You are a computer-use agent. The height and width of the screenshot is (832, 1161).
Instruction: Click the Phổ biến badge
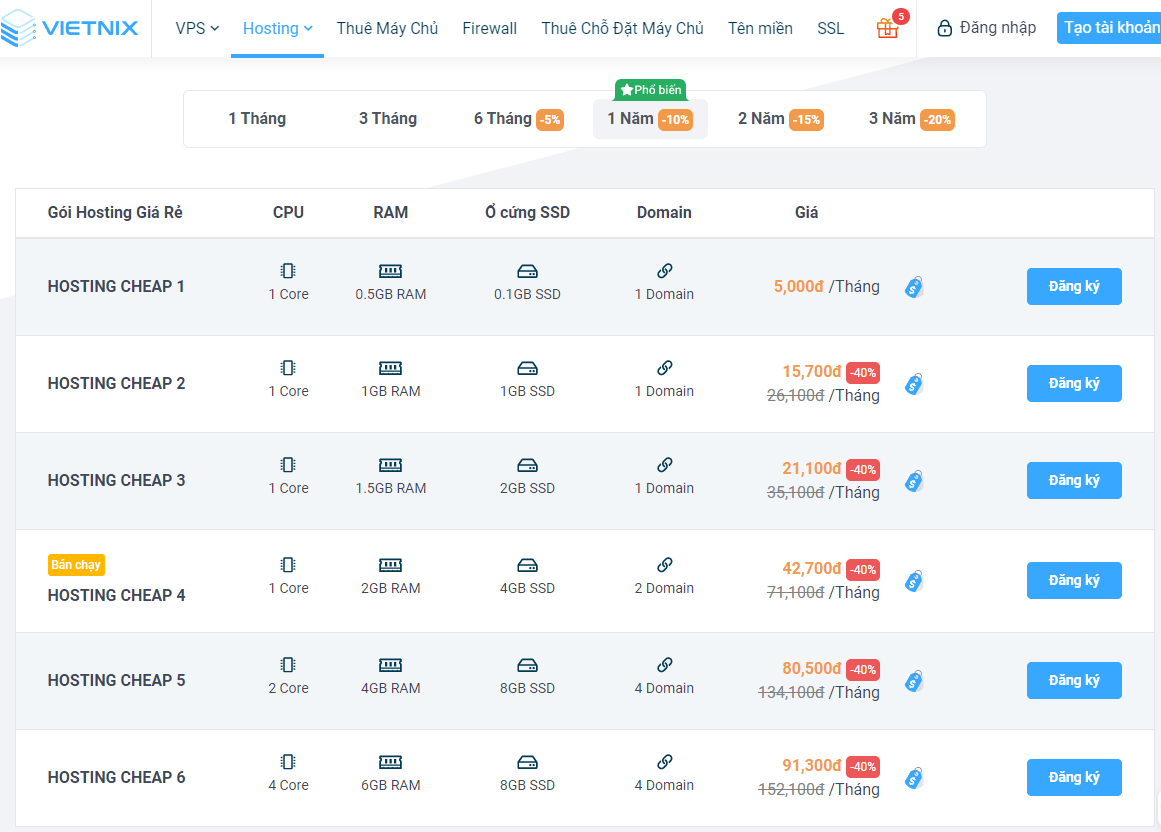pos(650,90)
